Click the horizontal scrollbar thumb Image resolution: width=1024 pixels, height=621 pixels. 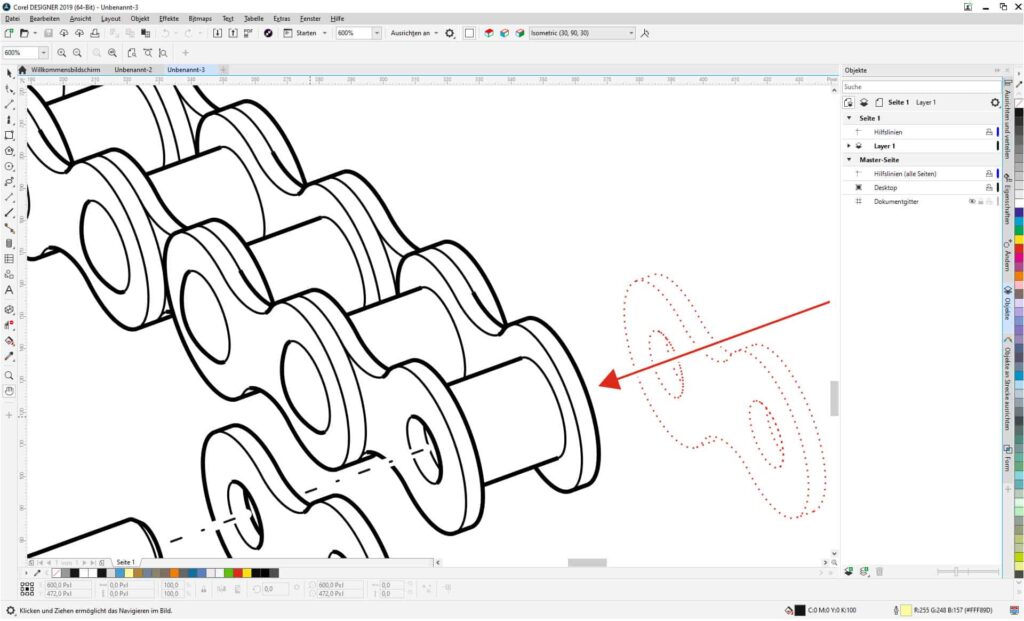[x=587, y=563]
